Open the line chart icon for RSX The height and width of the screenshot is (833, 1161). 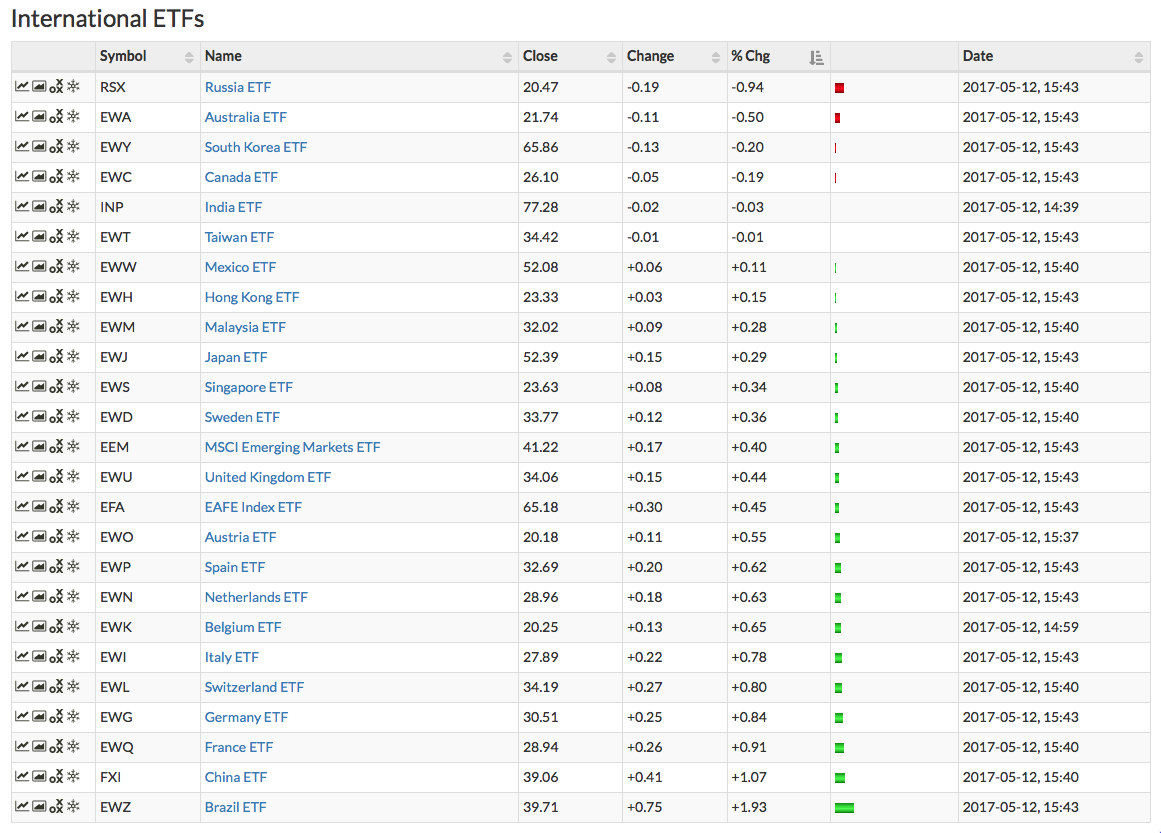click(x=22, y=87)
